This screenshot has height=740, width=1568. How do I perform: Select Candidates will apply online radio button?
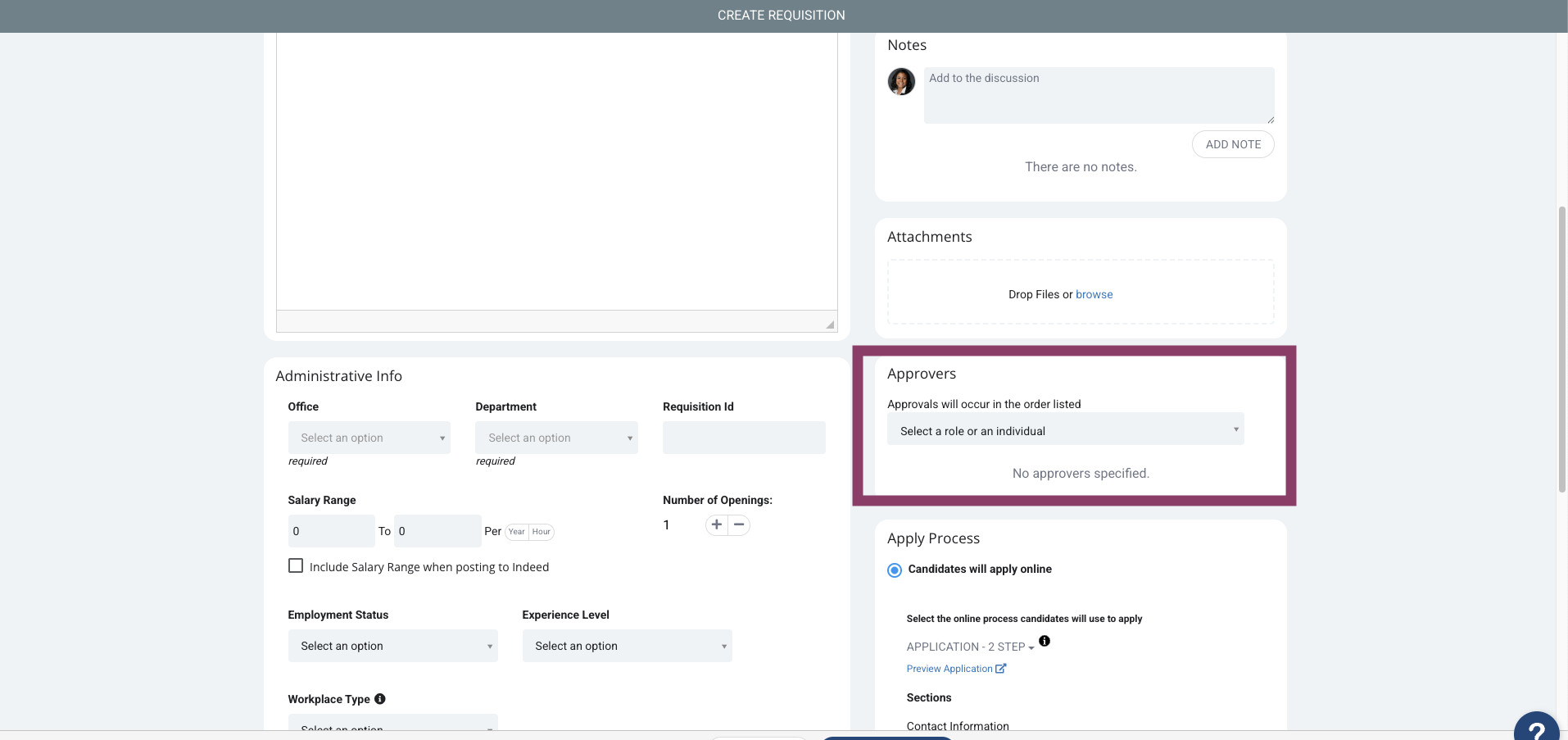(x=895, y=570)
